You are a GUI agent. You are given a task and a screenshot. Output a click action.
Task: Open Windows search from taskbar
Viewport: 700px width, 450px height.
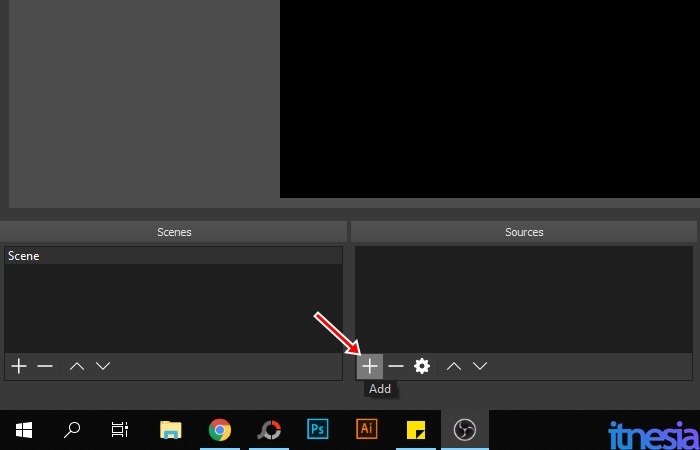tap(72, 430)
